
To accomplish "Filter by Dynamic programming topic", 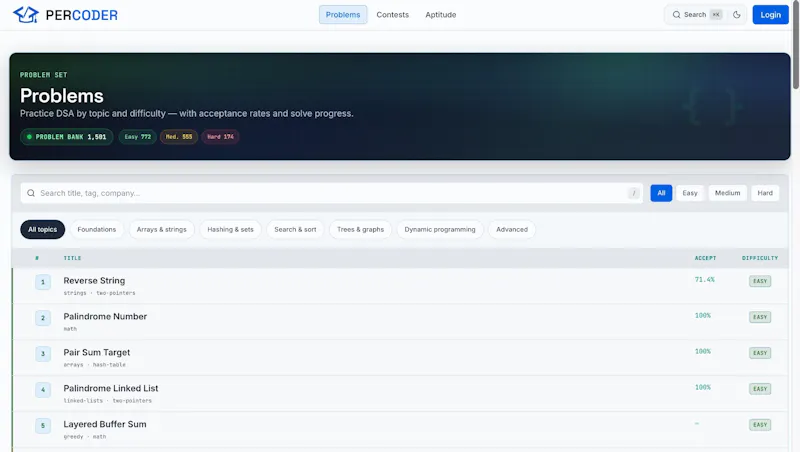I will click(x=440, y=230).
